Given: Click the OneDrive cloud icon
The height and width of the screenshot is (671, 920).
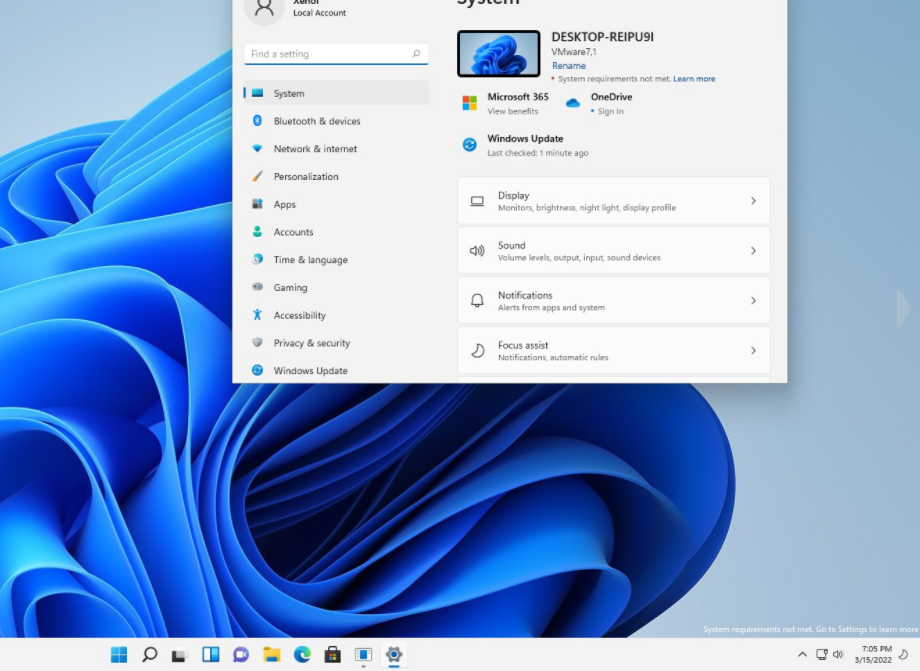Looking at the screenshot, I should click(x=573, y=103).
